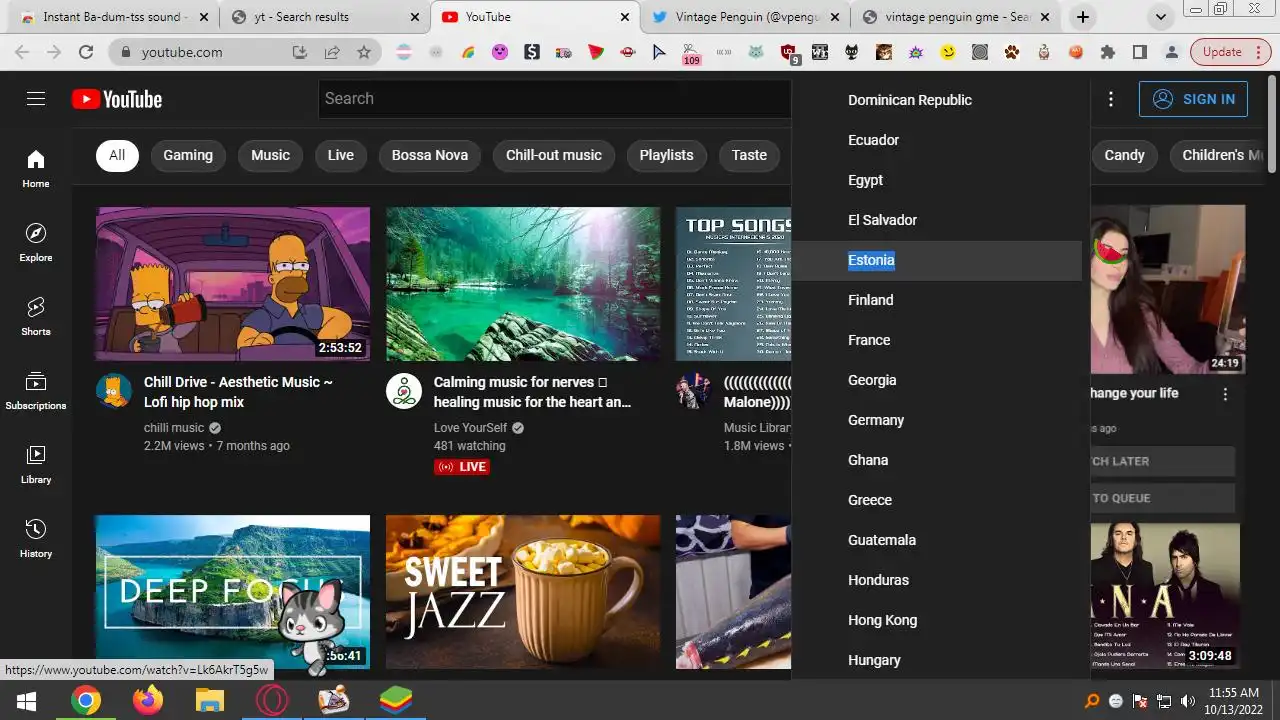The image size is (1280, 720).
Task: Click the Chrome Update button
Action: (1229, 52)
